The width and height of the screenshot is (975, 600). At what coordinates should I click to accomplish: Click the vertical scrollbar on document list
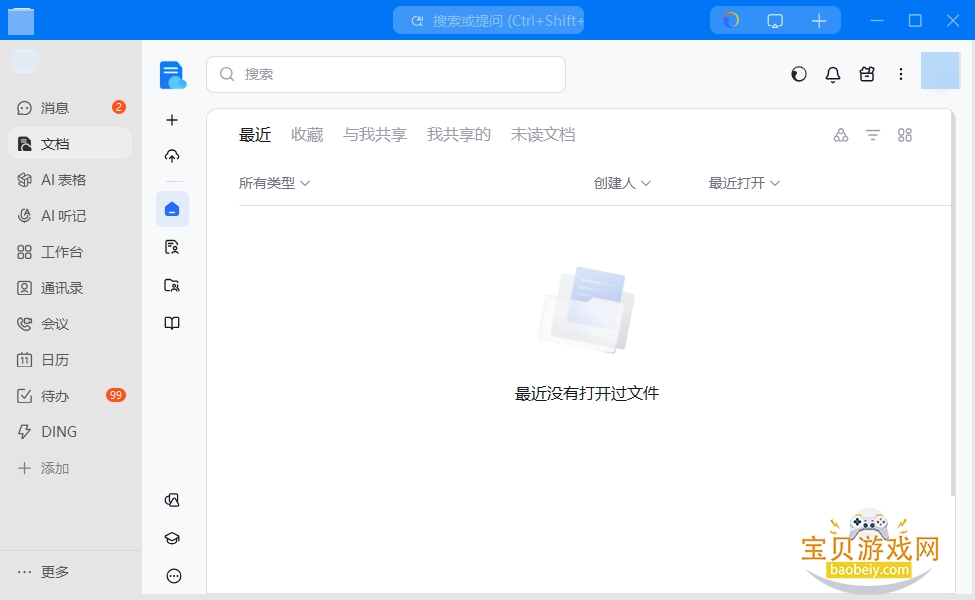tap(953, 305)
